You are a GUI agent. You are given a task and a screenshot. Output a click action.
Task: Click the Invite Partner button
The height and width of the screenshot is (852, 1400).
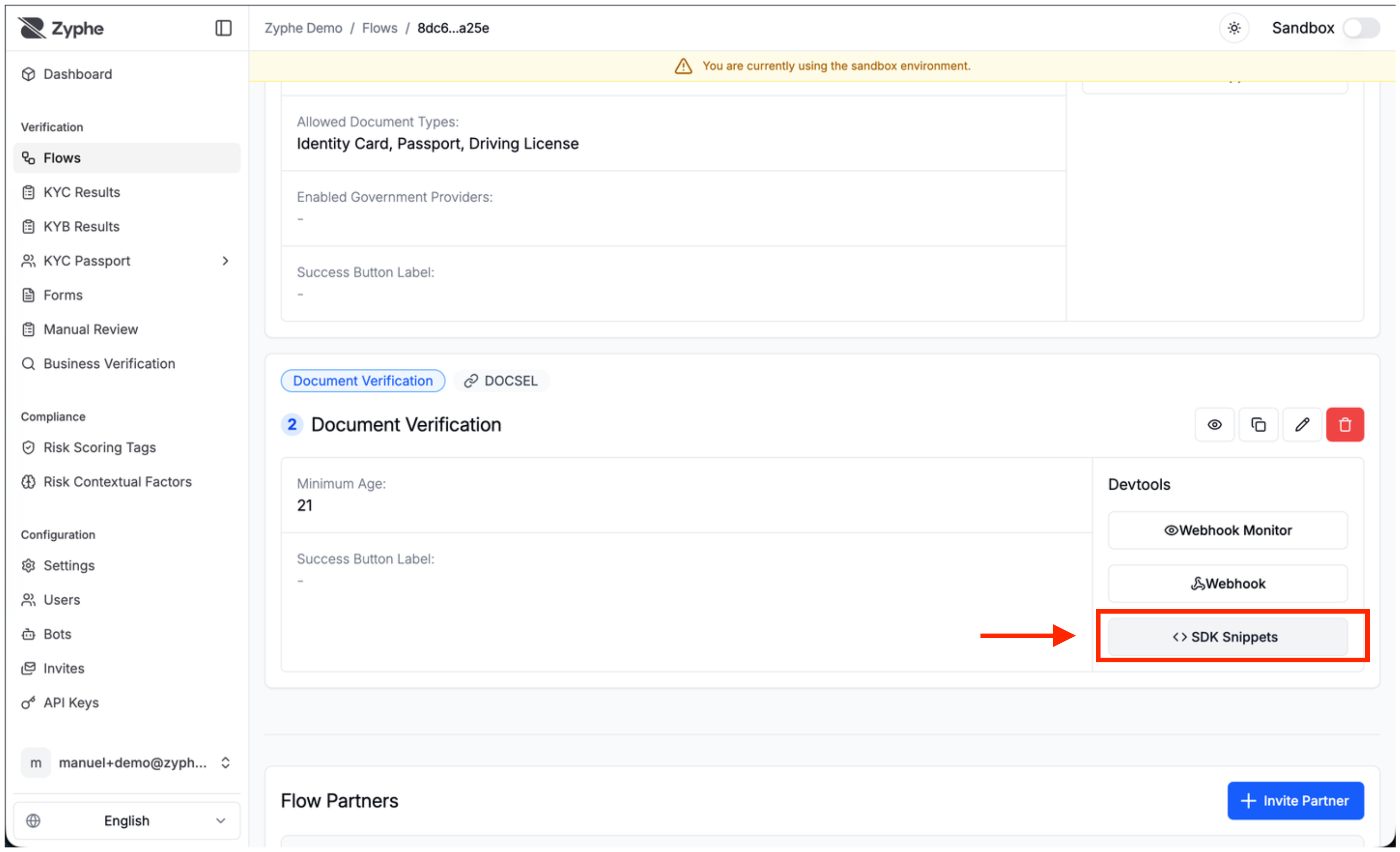1295,801
